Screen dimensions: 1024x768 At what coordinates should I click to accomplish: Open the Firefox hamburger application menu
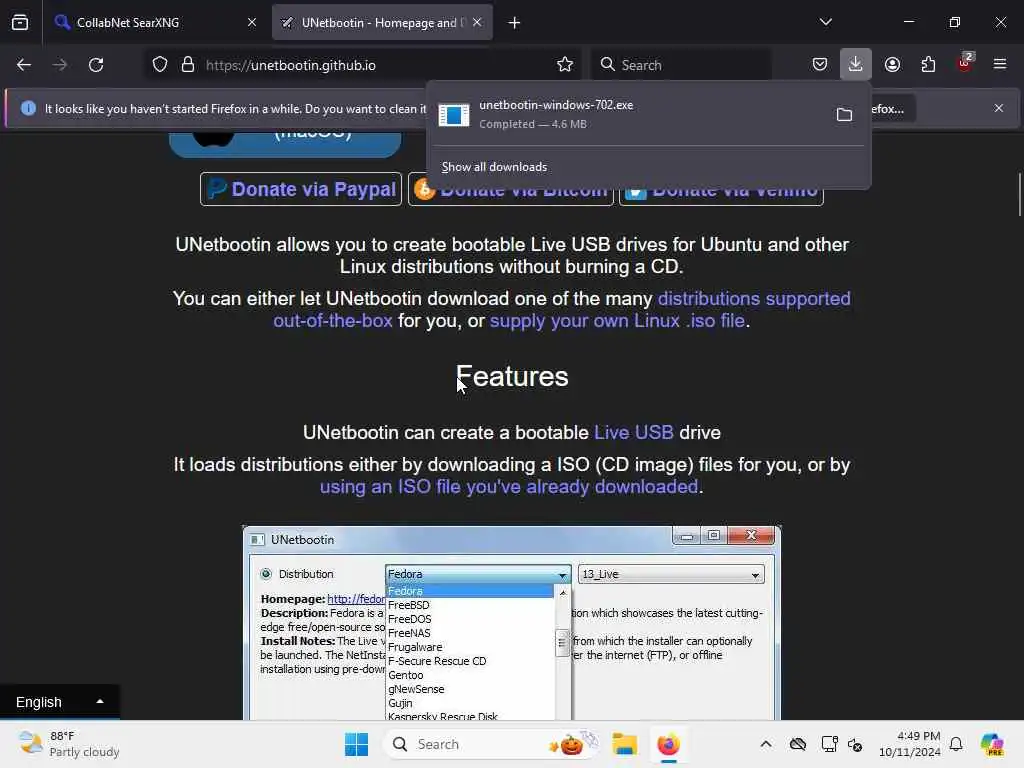click(1000, 65)
